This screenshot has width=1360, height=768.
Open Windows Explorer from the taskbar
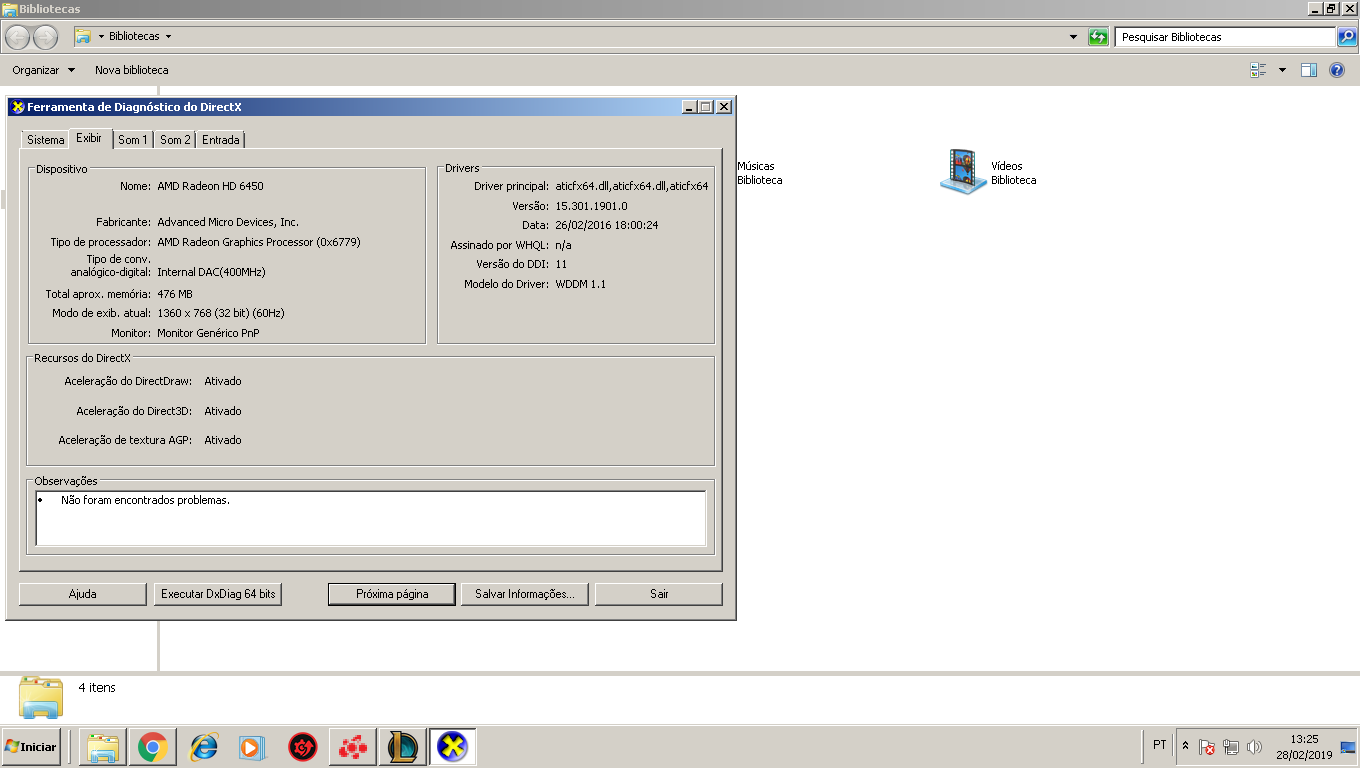pos(103,747)
